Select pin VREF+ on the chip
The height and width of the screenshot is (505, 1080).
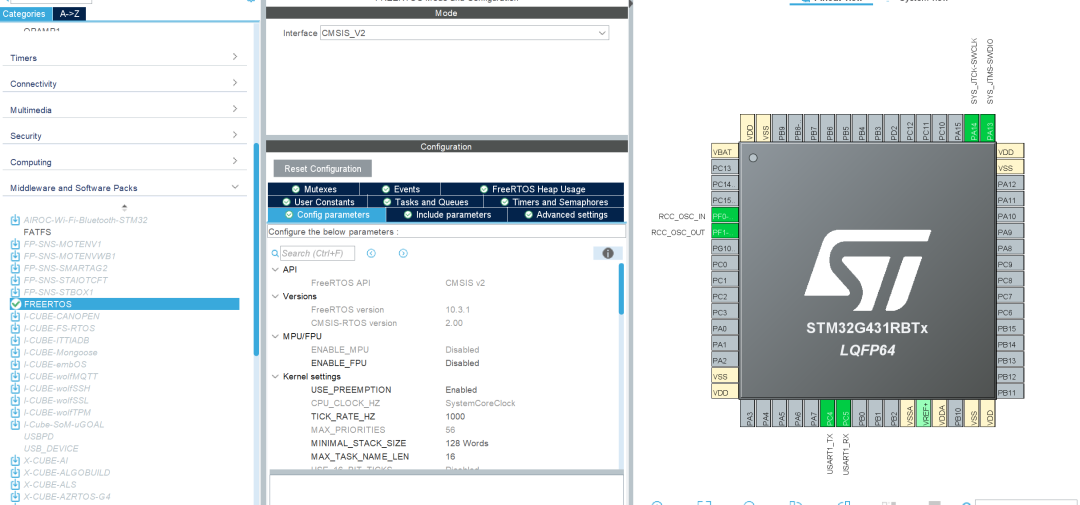coord(924,414)
